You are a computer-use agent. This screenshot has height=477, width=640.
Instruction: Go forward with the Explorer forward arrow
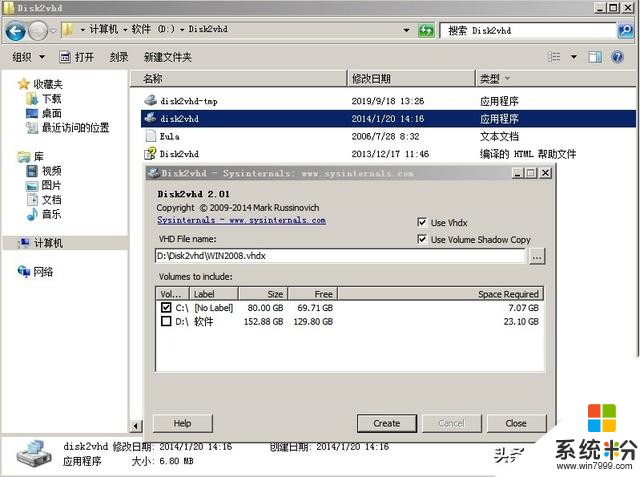38,31
